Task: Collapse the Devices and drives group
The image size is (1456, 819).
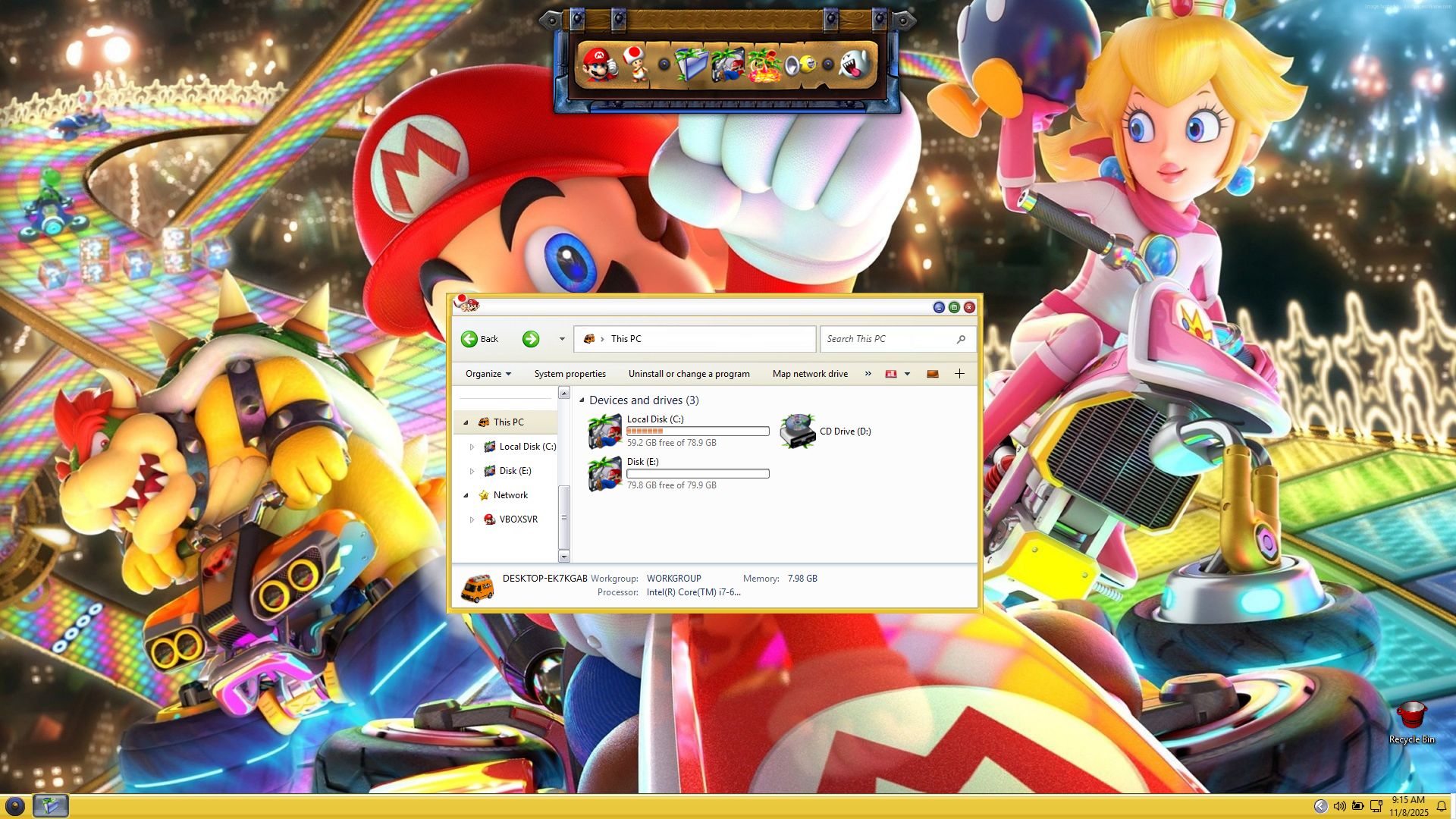Action: click(x=582, y=400)
